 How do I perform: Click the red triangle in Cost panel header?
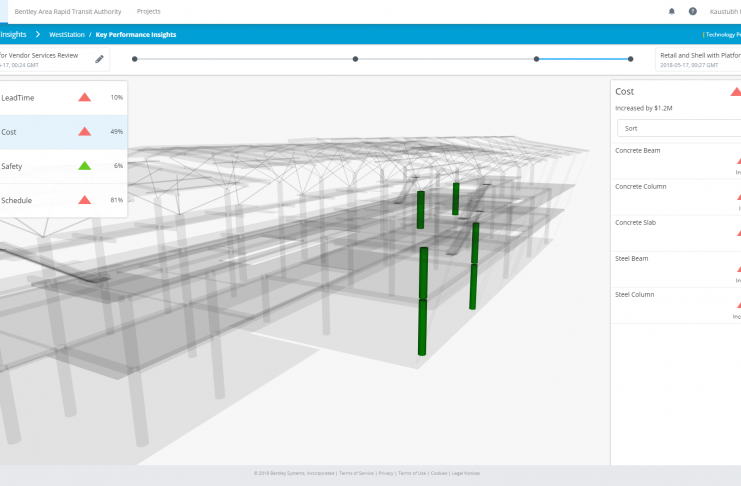click(x=735, y=91)
